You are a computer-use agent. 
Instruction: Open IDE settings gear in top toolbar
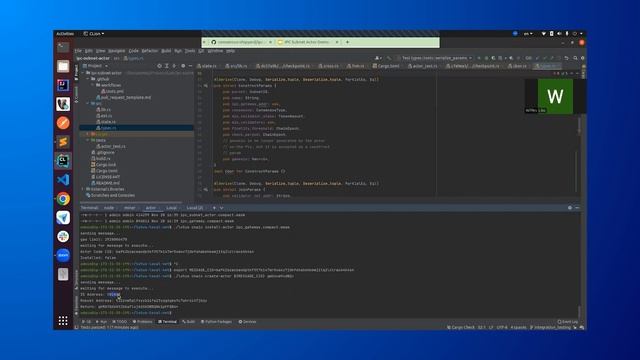coord(582,58)
